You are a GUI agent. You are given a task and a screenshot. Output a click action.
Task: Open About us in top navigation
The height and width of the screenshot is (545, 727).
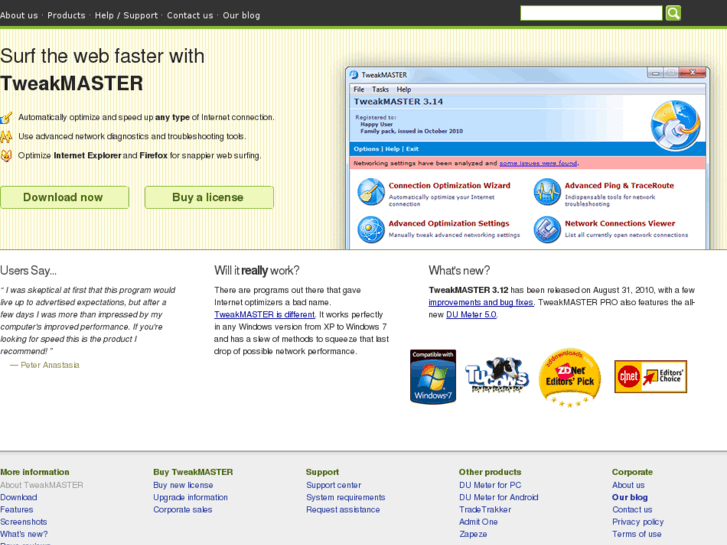click(19, 15)
